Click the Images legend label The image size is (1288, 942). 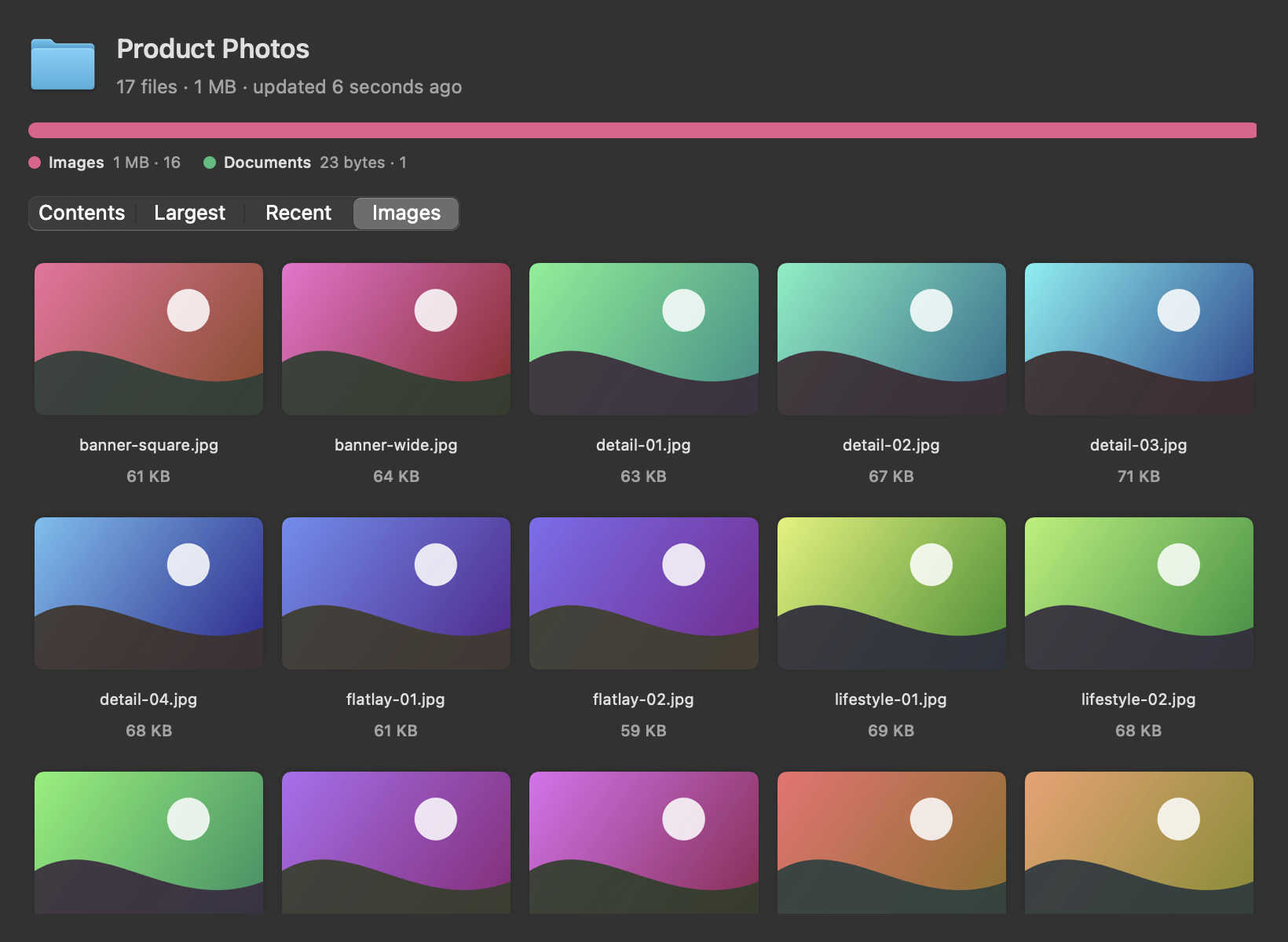pos(76,162)
